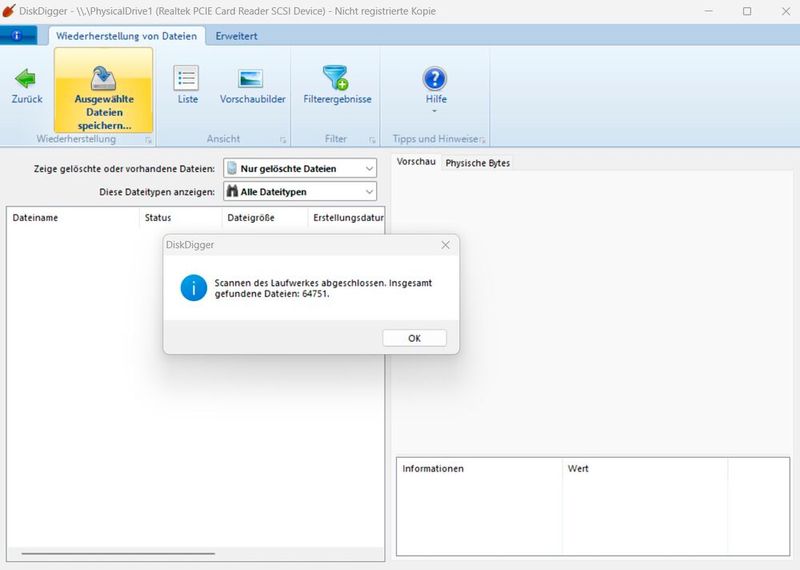Expand the Alle Dateitypen dropdown

pyautogui.click(x=369, y=191)
